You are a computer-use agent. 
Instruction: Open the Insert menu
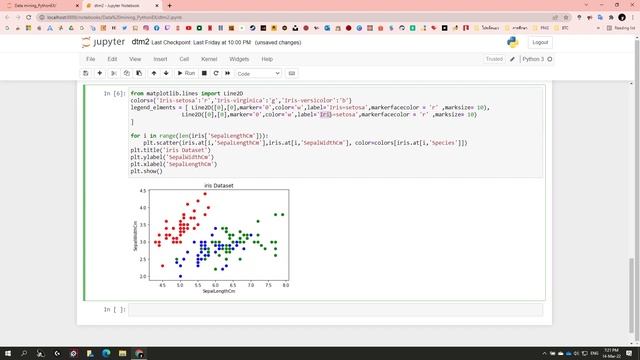tap(160, 59)
